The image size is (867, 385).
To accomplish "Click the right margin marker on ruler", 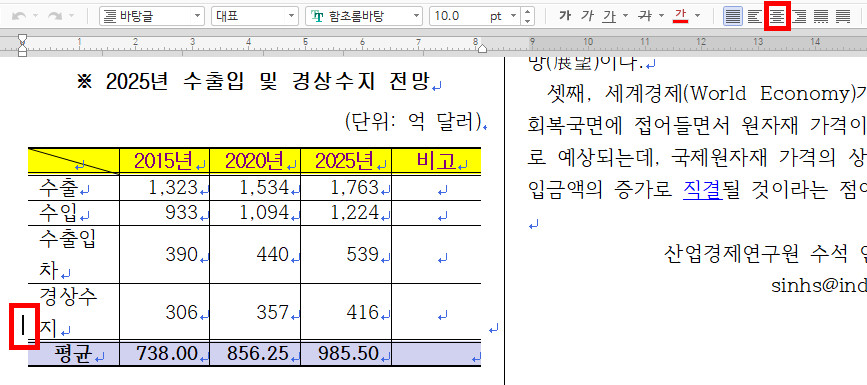I will 482,49.
